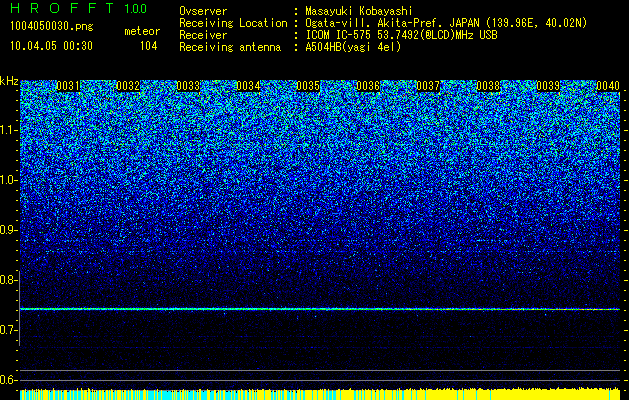Click the 'Receiving Location' label
Screen dimensions: 629x400
tap(233, 23)
